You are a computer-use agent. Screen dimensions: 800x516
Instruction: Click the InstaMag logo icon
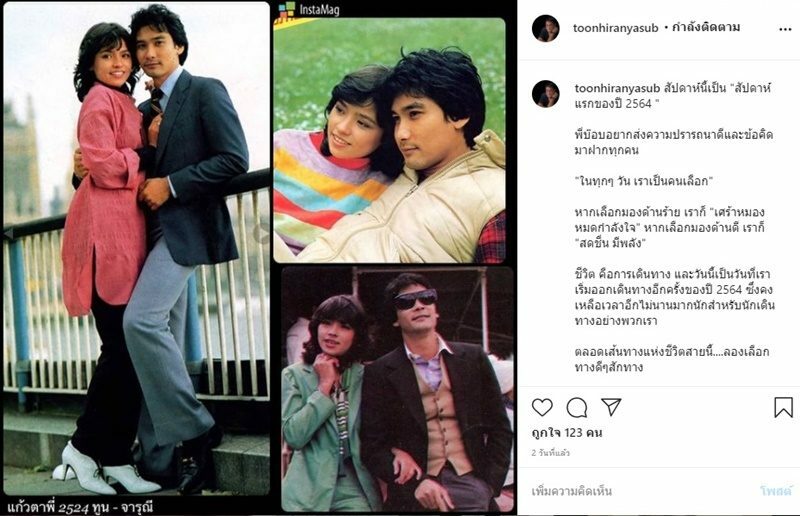(286, 10)
